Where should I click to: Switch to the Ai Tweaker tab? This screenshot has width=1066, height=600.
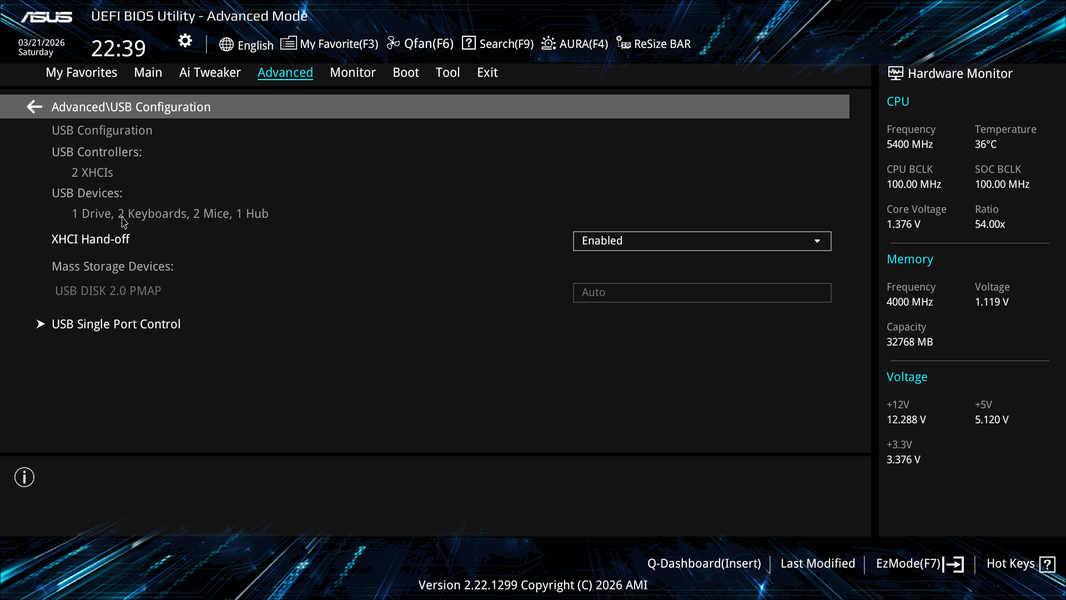pyautogui.click(x=209, y=73)
